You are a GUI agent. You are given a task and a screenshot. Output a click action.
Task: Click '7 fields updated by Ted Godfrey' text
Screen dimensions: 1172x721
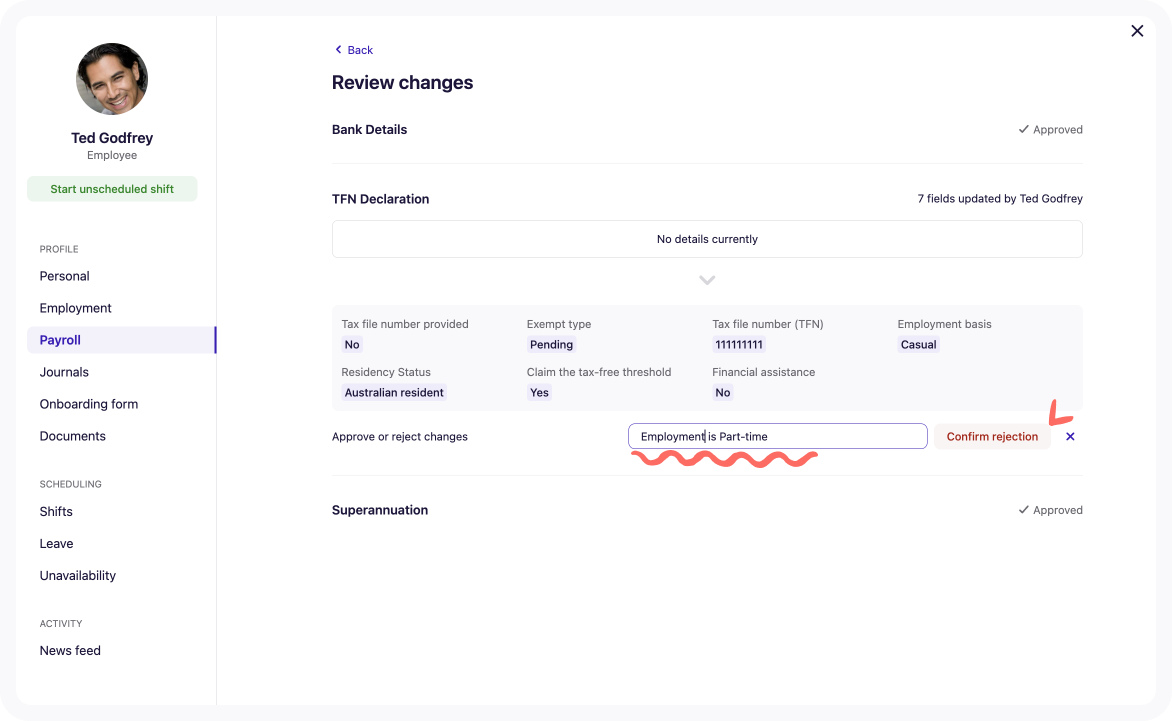pos(1000,199)
